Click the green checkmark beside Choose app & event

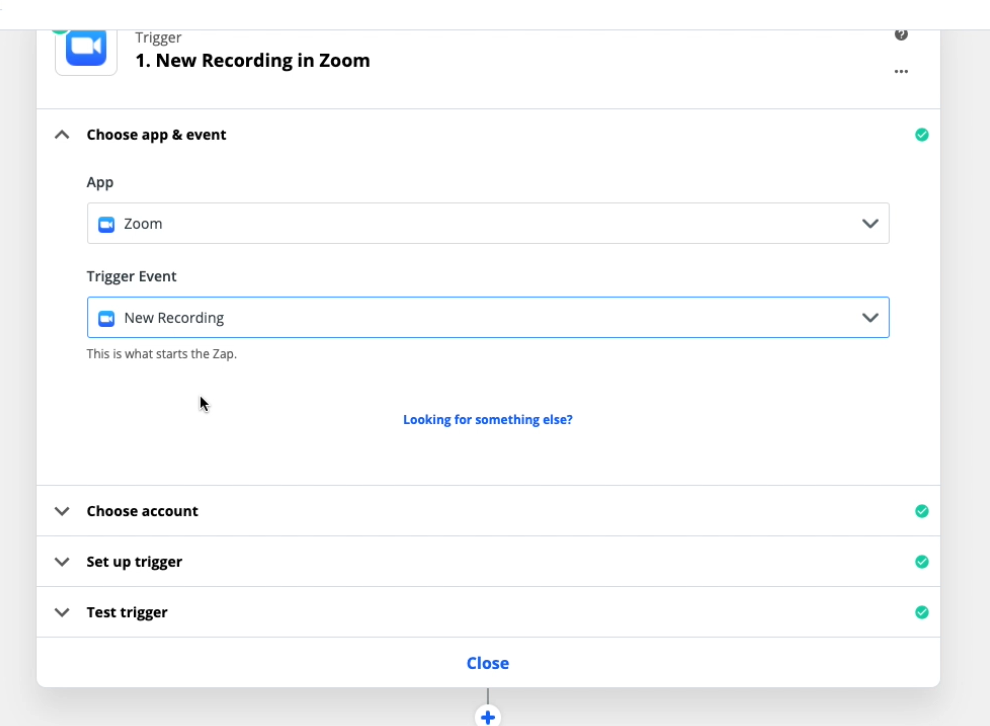[922, 134]
